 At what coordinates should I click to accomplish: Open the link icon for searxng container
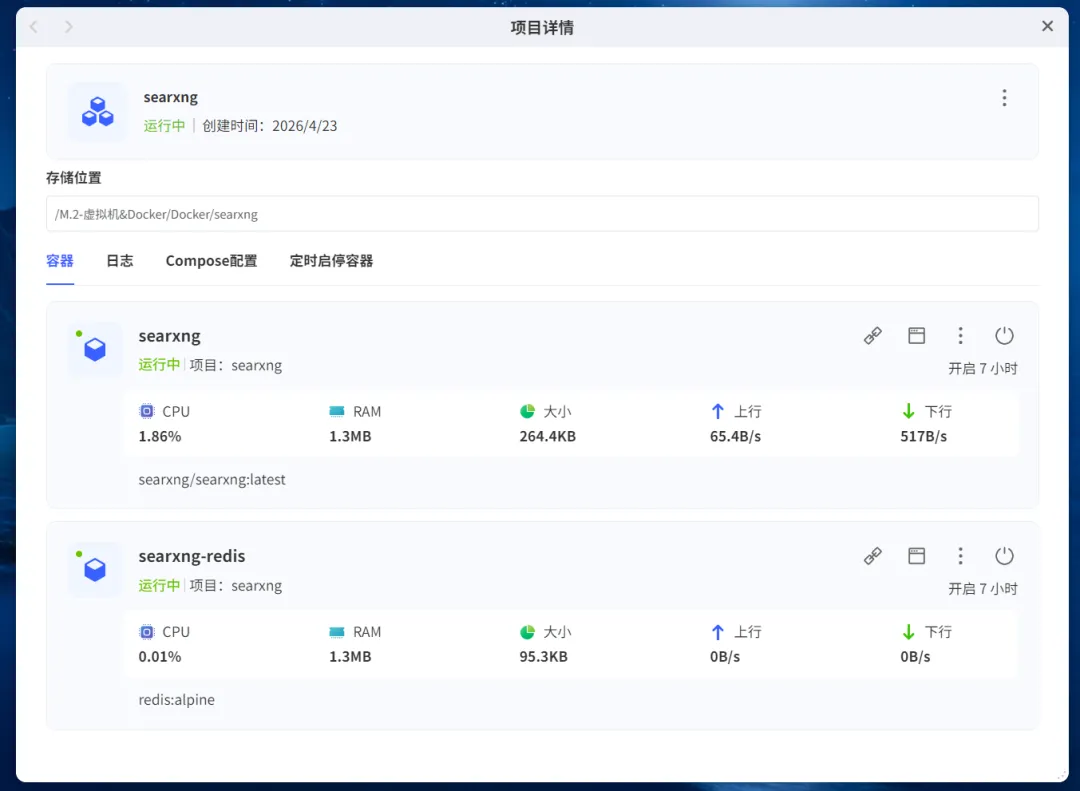click(873, 336)
